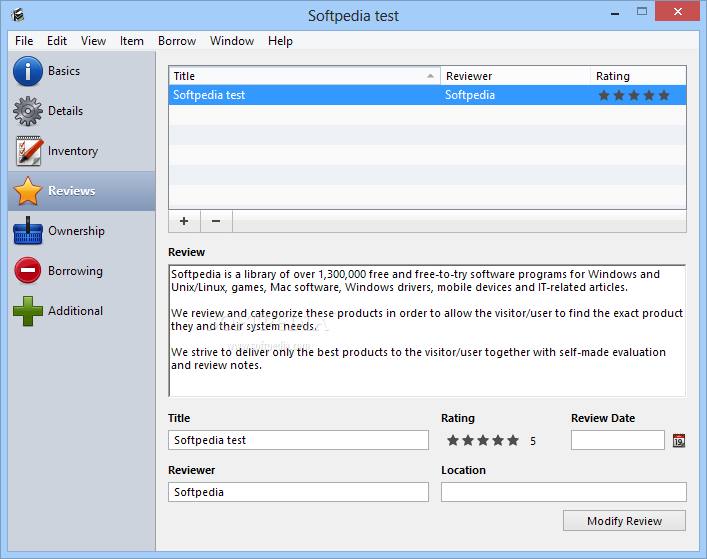The image size is (707, 559).
Task: Open the Help menu
Action: (x=280, y=41)
